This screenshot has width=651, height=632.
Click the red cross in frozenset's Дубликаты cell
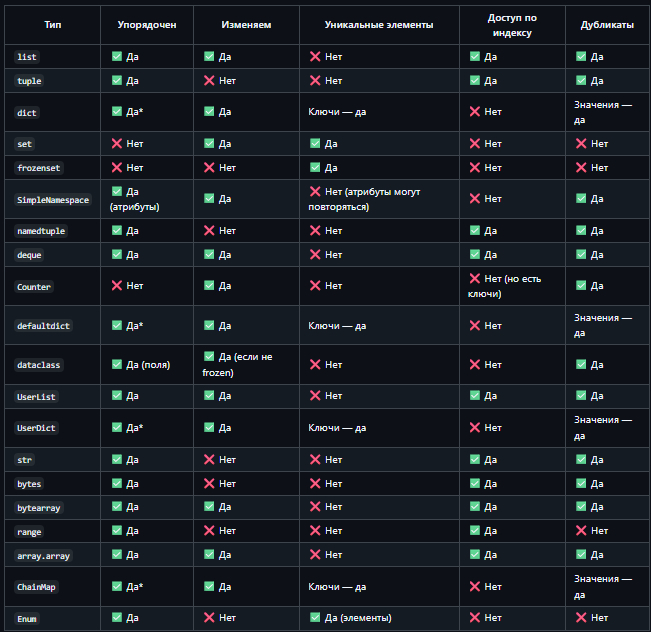click(x=581, y=168)
